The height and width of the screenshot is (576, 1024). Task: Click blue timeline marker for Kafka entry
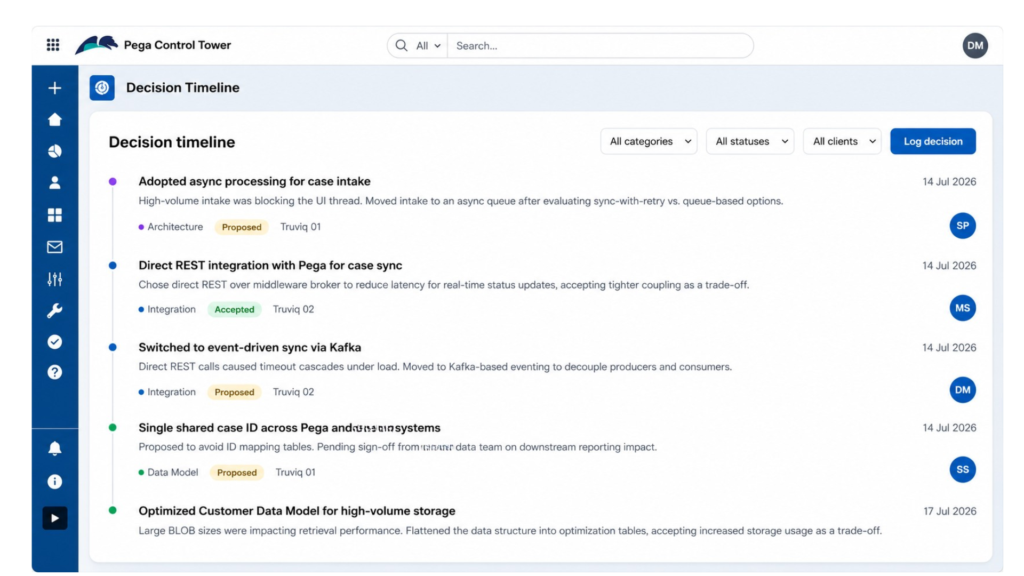point(112,347)
